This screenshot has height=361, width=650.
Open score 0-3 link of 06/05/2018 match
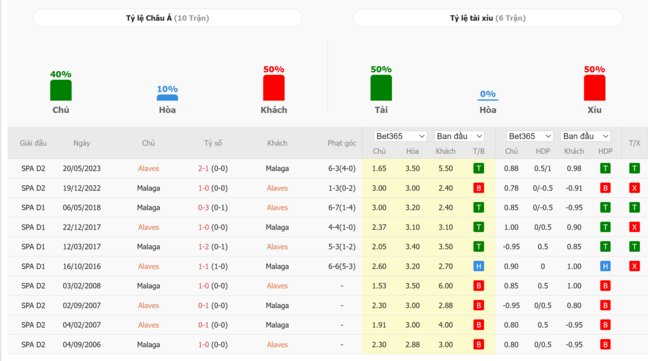[203, 207]
